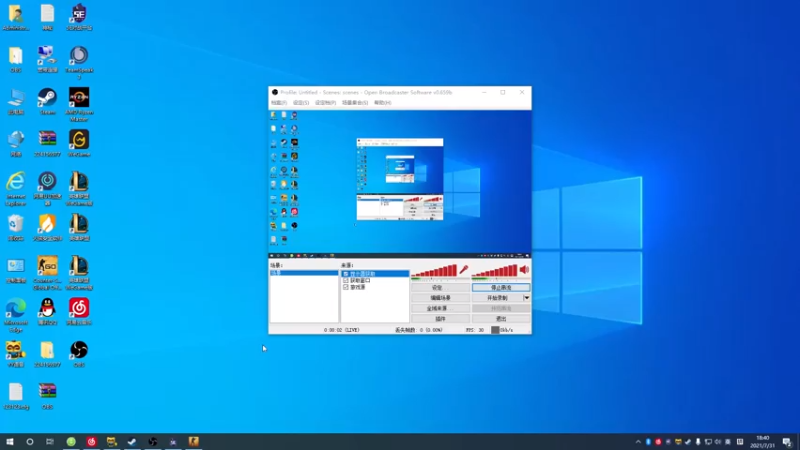Open the YY raccoon desktop shortcut
This screenshot has width=800, height=450.
(16, 354)
